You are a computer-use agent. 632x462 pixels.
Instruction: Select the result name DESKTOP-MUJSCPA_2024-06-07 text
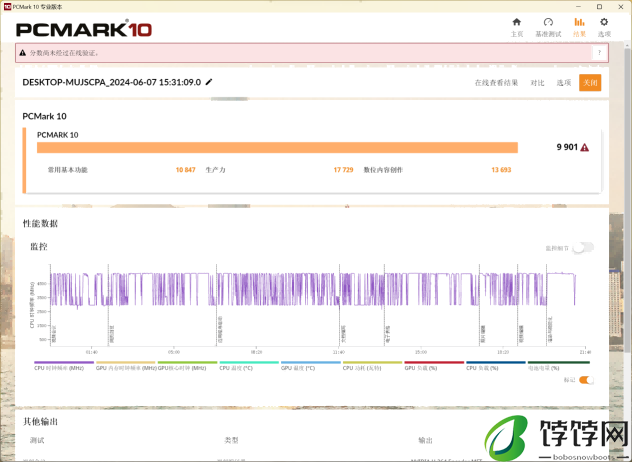(112, 82)
